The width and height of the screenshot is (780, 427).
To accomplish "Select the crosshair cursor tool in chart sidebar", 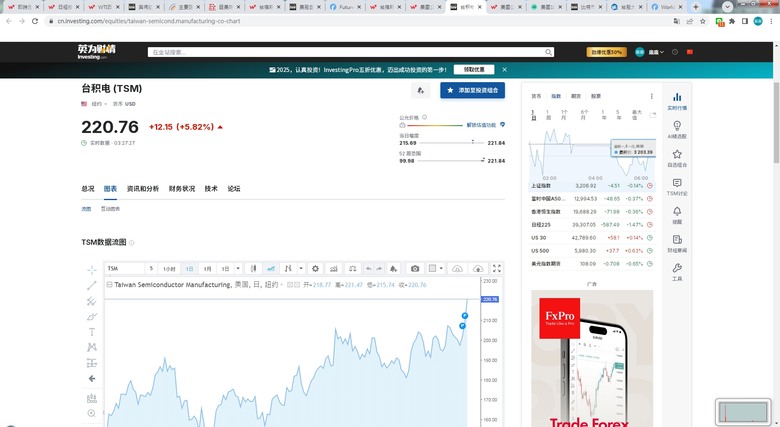I will coord(92,270).
